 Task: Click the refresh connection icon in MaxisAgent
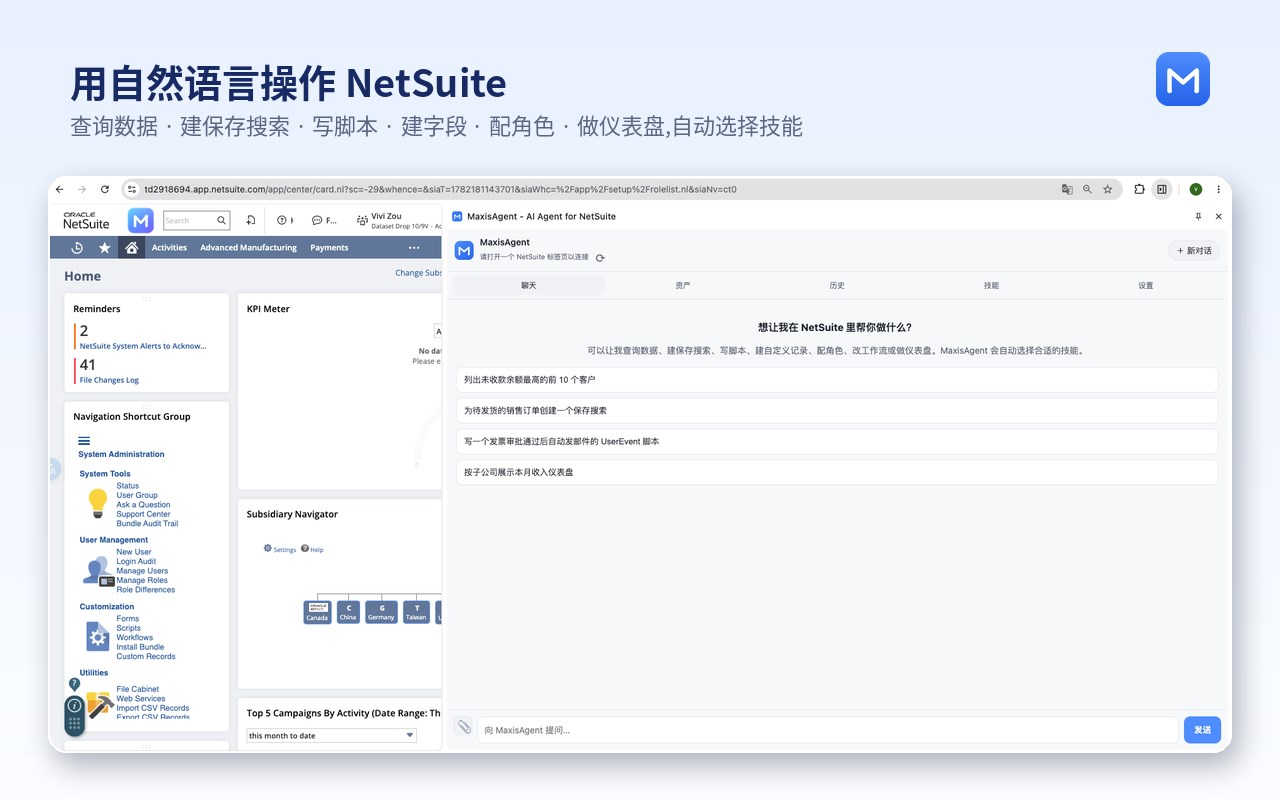pos(599,258)
